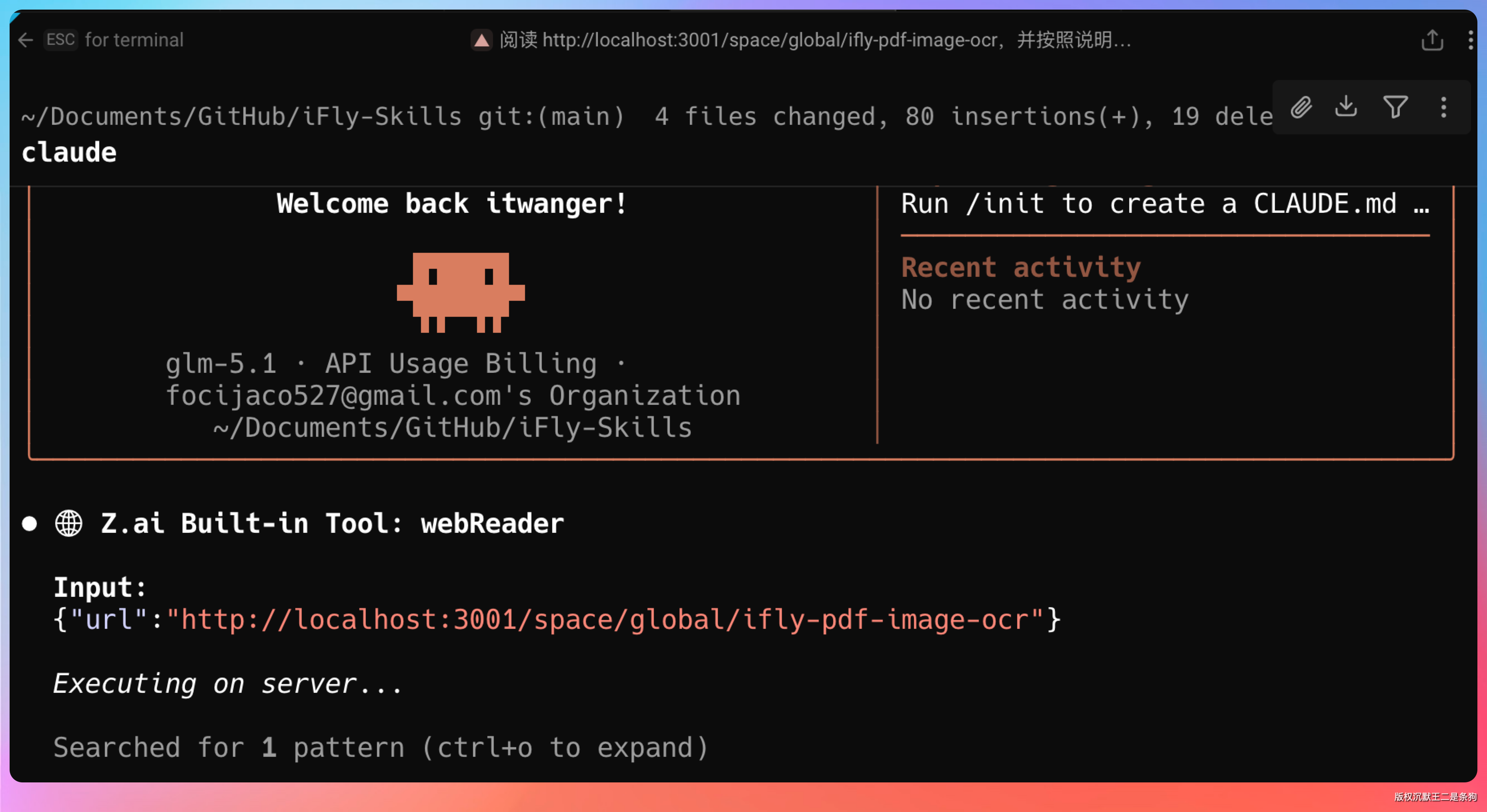
Task: Click the Claude triangle icon in the title
Action: tap(481, 40)
